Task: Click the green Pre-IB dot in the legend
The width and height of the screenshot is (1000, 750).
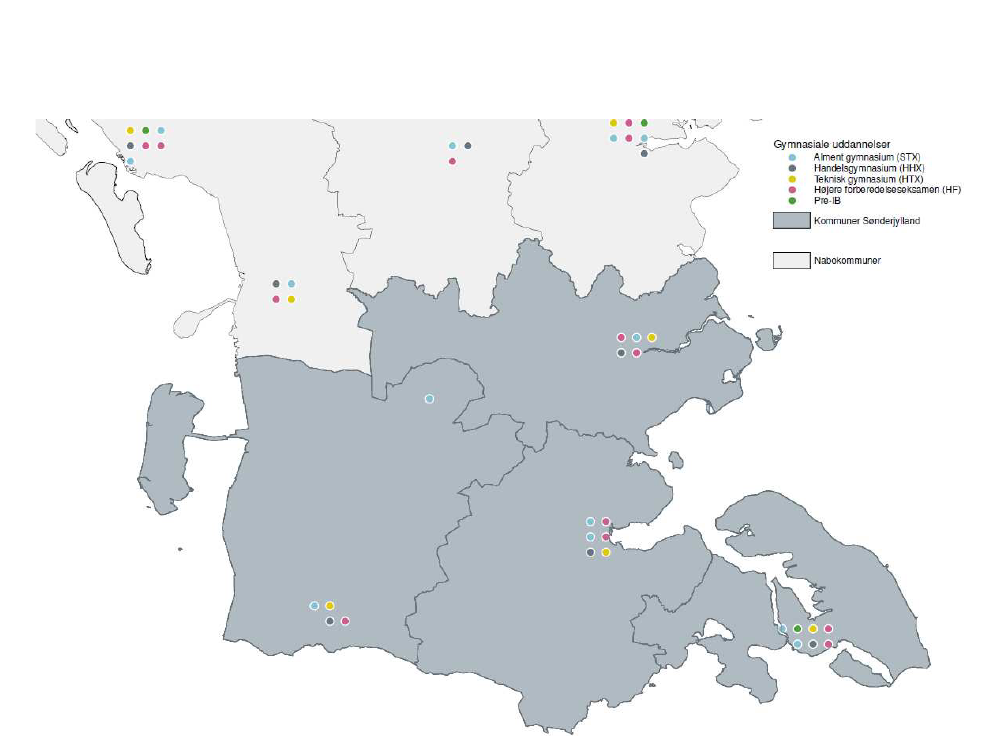Action: point(792,201)
